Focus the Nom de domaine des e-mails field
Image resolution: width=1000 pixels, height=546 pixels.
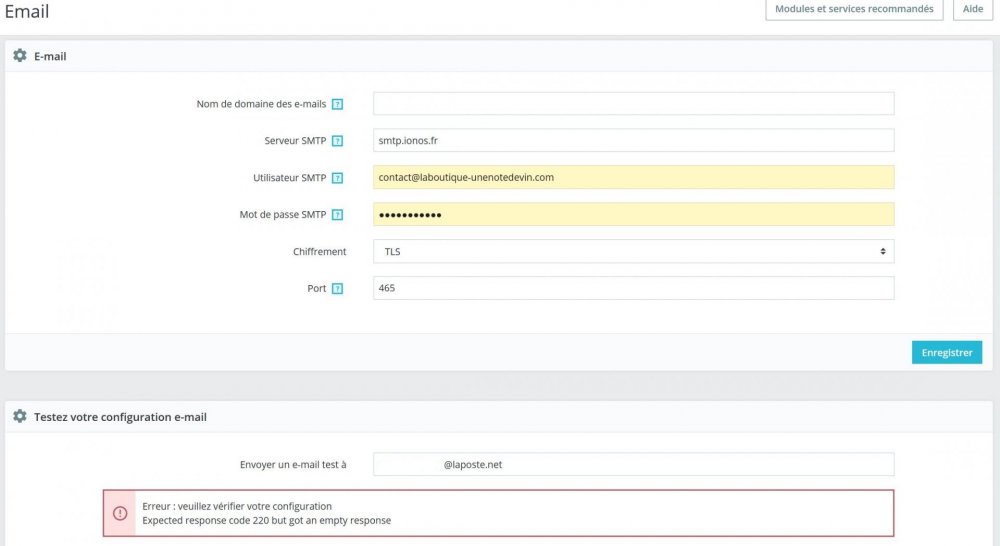pos(633,104)
